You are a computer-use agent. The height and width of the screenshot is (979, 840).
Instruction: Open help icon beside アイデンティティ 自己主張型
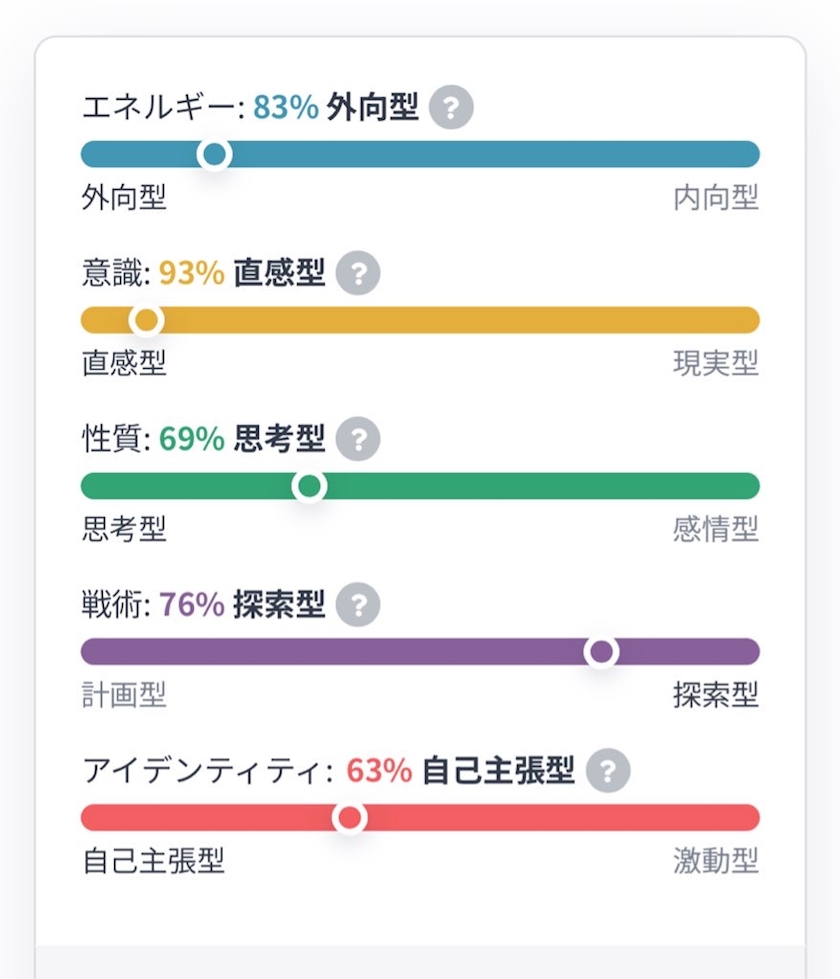608,770
